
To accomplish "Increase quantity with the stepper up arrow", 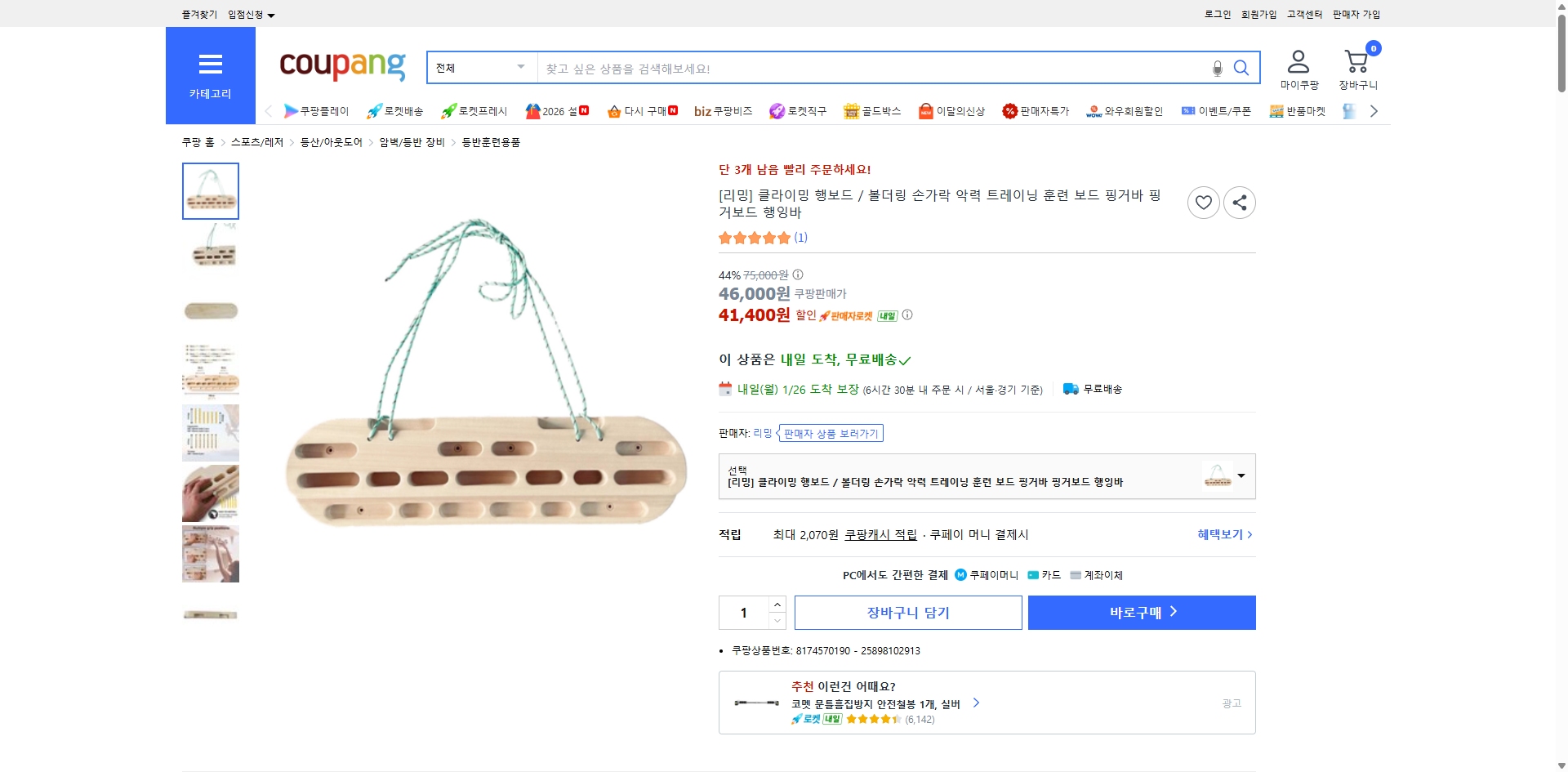I will tap(776, 603).
